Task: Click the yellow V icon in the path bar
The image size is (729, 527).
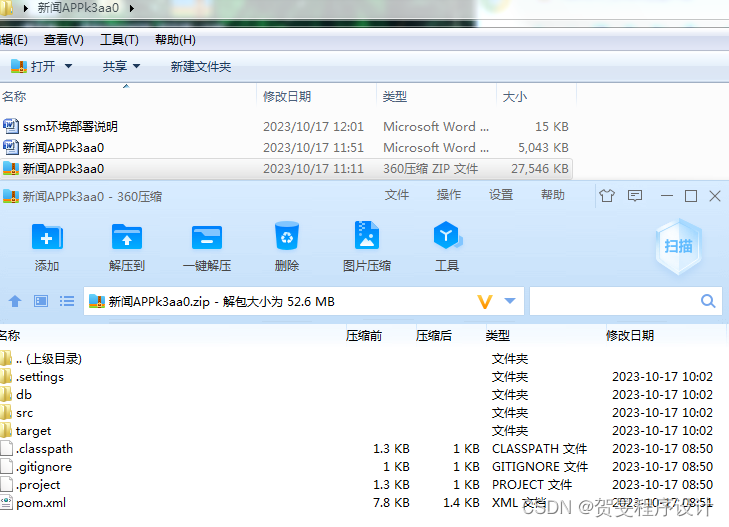Action: (x=485, y=302)
